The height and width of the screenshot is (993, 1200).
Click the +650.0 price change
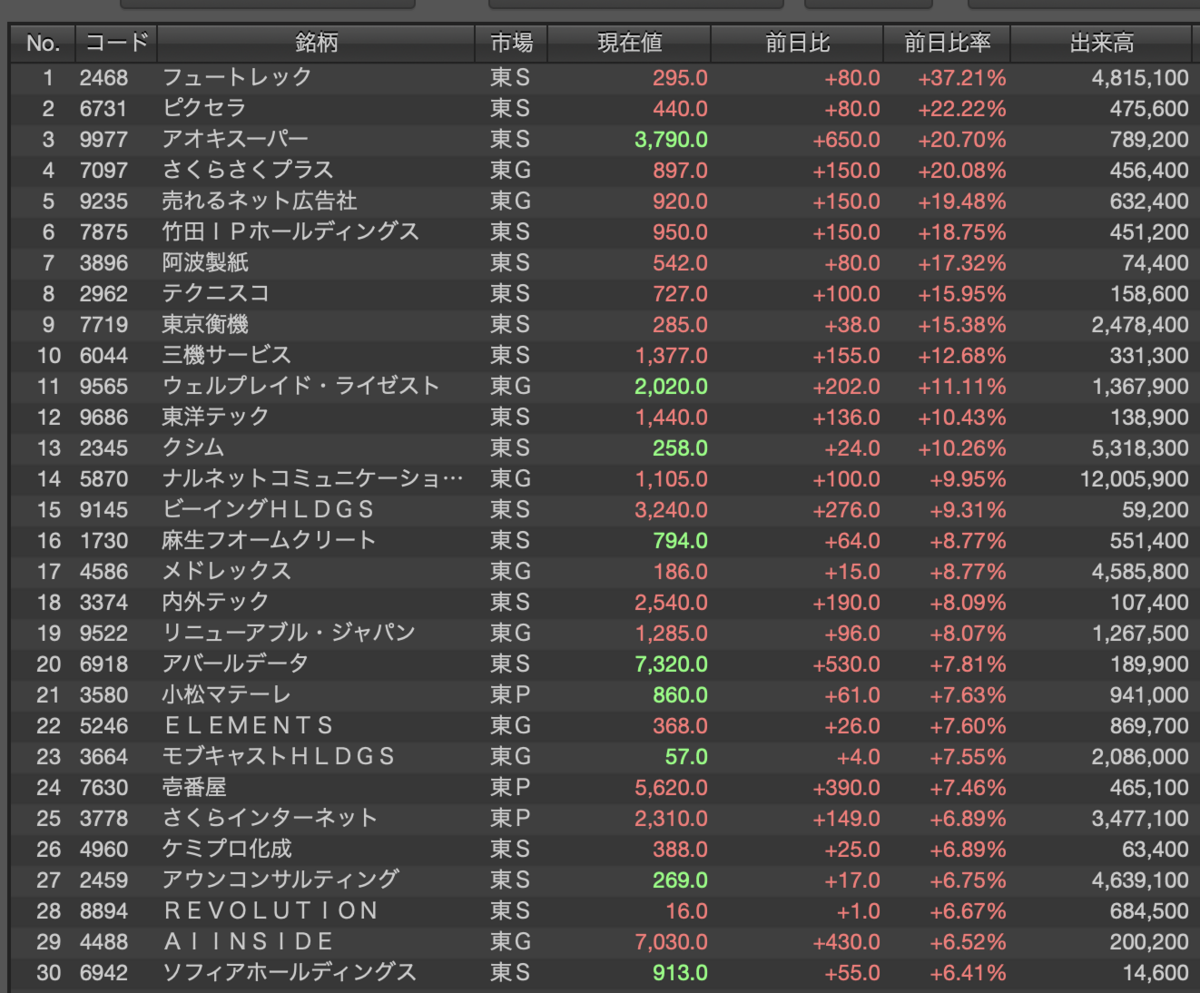(x=847, y=139)
